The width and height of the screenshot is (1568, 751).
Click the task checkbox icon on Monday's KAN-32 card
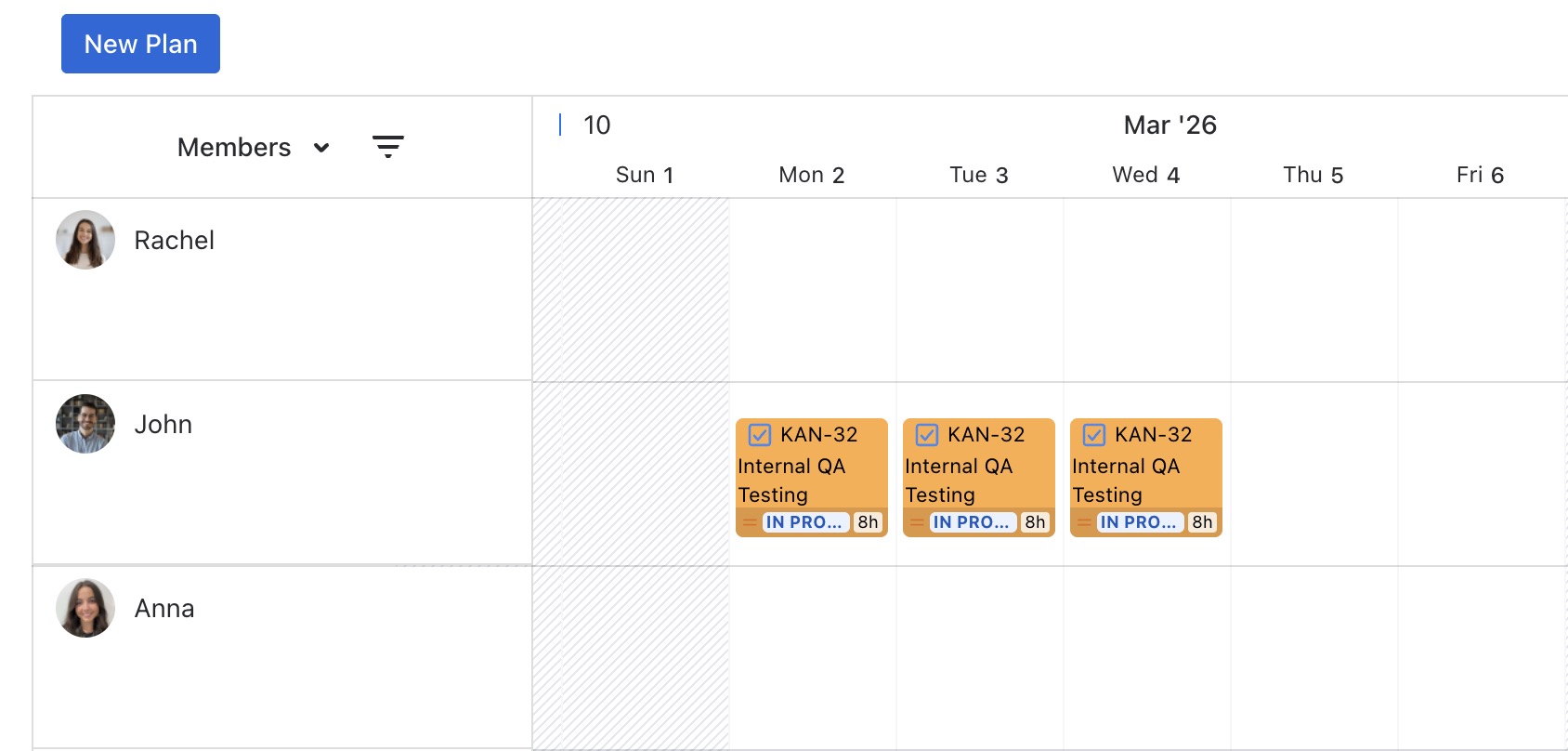coord(760,435)
